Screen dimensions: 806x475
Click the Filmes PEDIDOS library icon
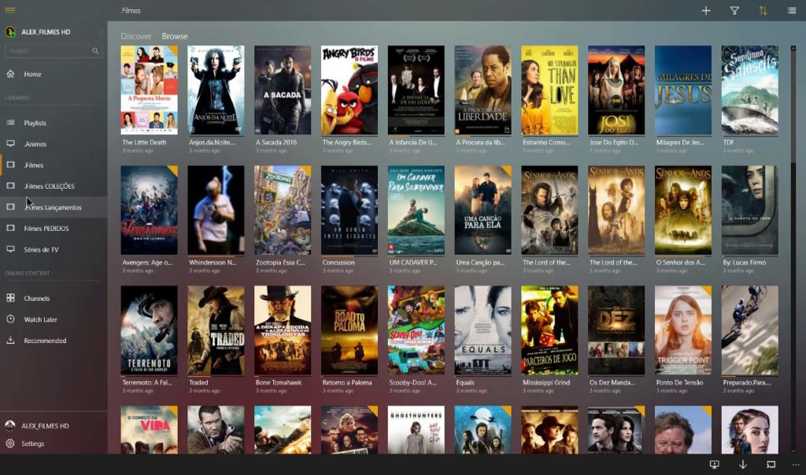(10, 228)
